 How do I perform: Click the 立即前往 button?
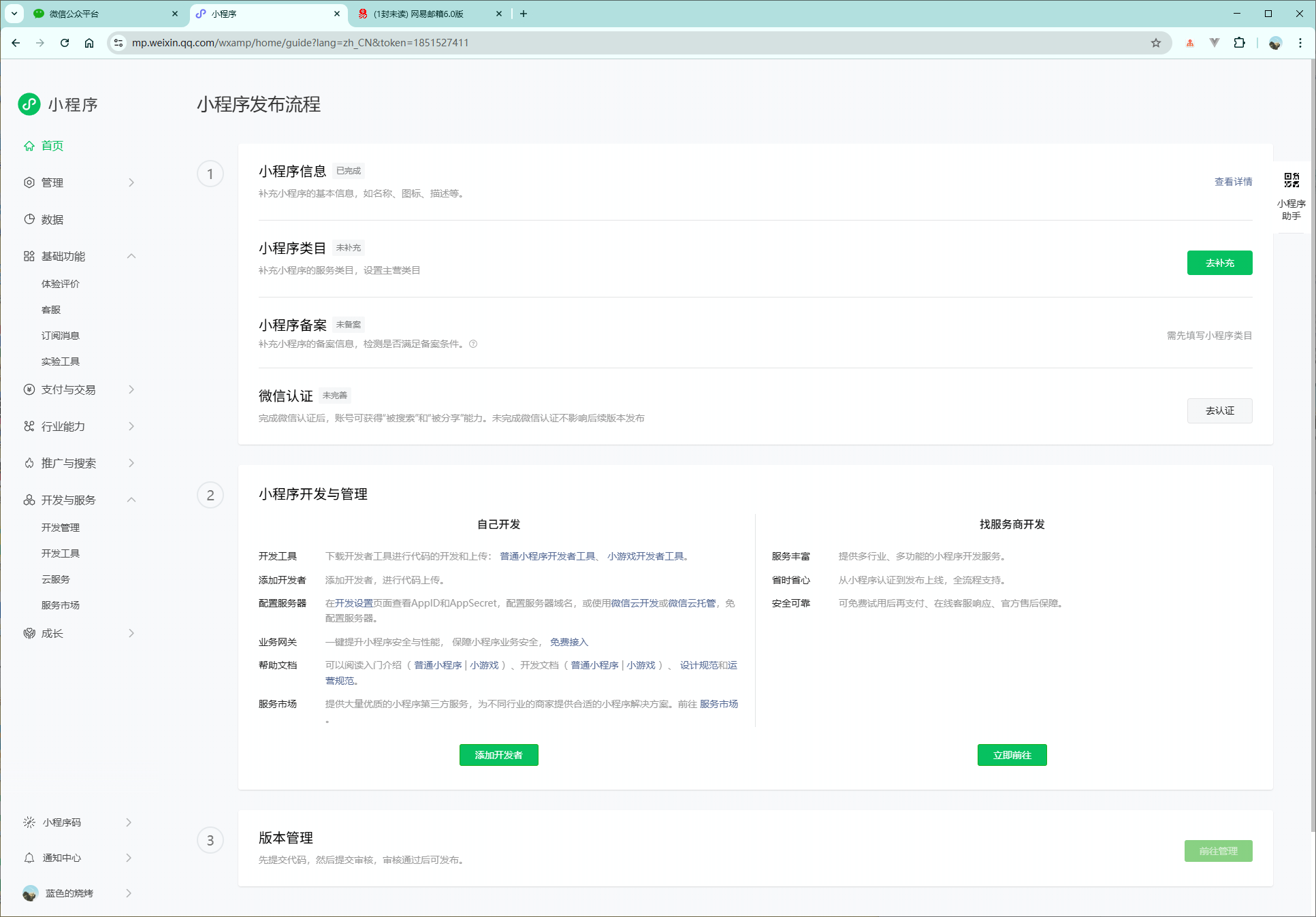(1012, 755)
